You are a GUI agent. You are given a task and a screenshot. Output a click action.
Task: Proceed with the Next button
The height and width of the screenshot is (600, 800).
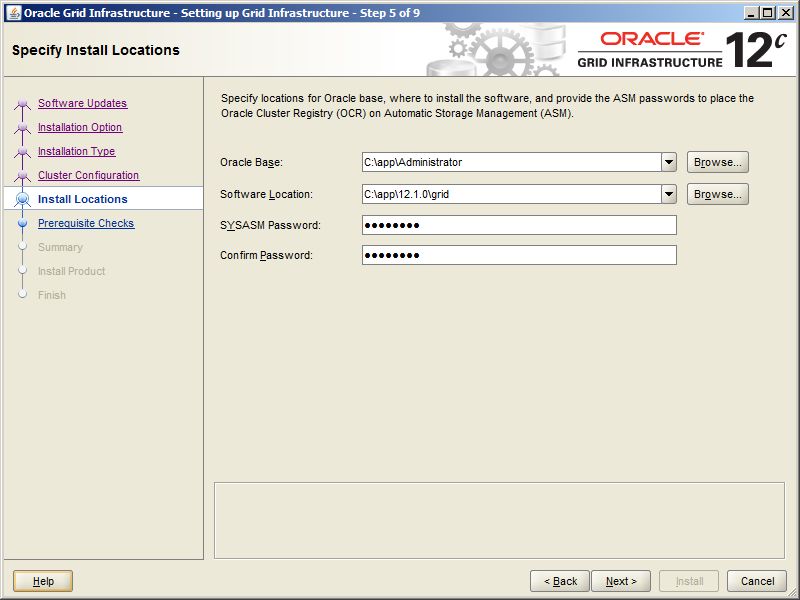coord(621,581)
